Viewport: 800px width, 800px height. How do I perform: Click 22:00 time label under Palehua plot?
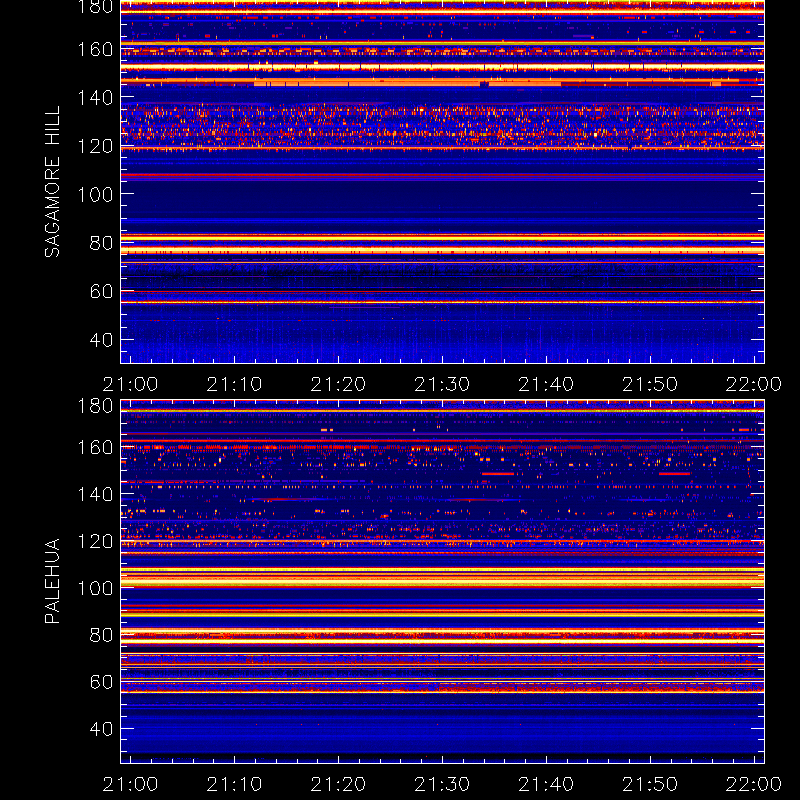pyautogui.click(x=754, y=784)
